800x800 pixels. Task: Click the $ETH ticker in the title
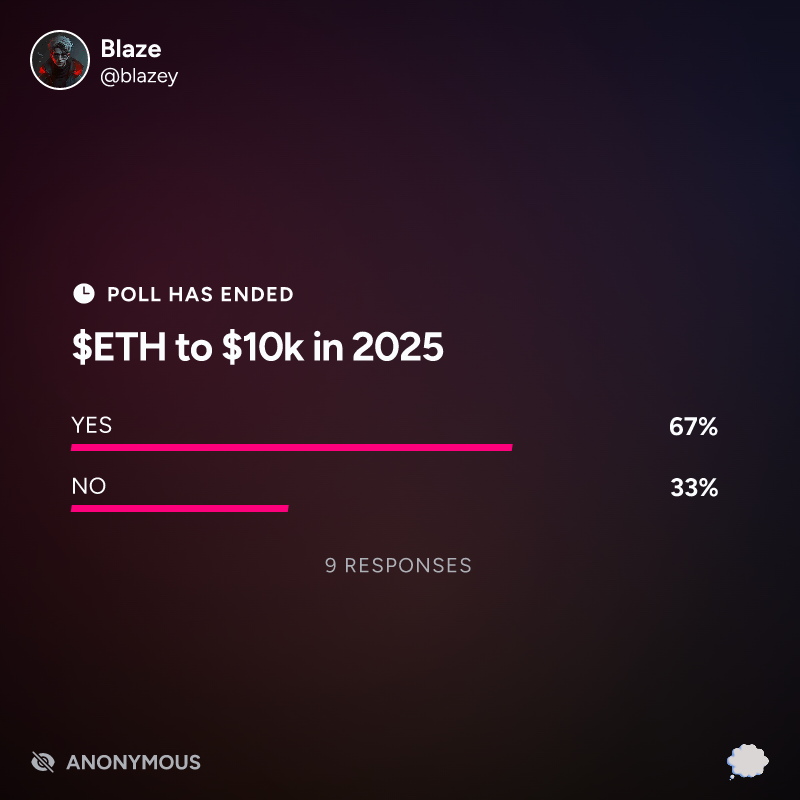[x=119, y=347]
